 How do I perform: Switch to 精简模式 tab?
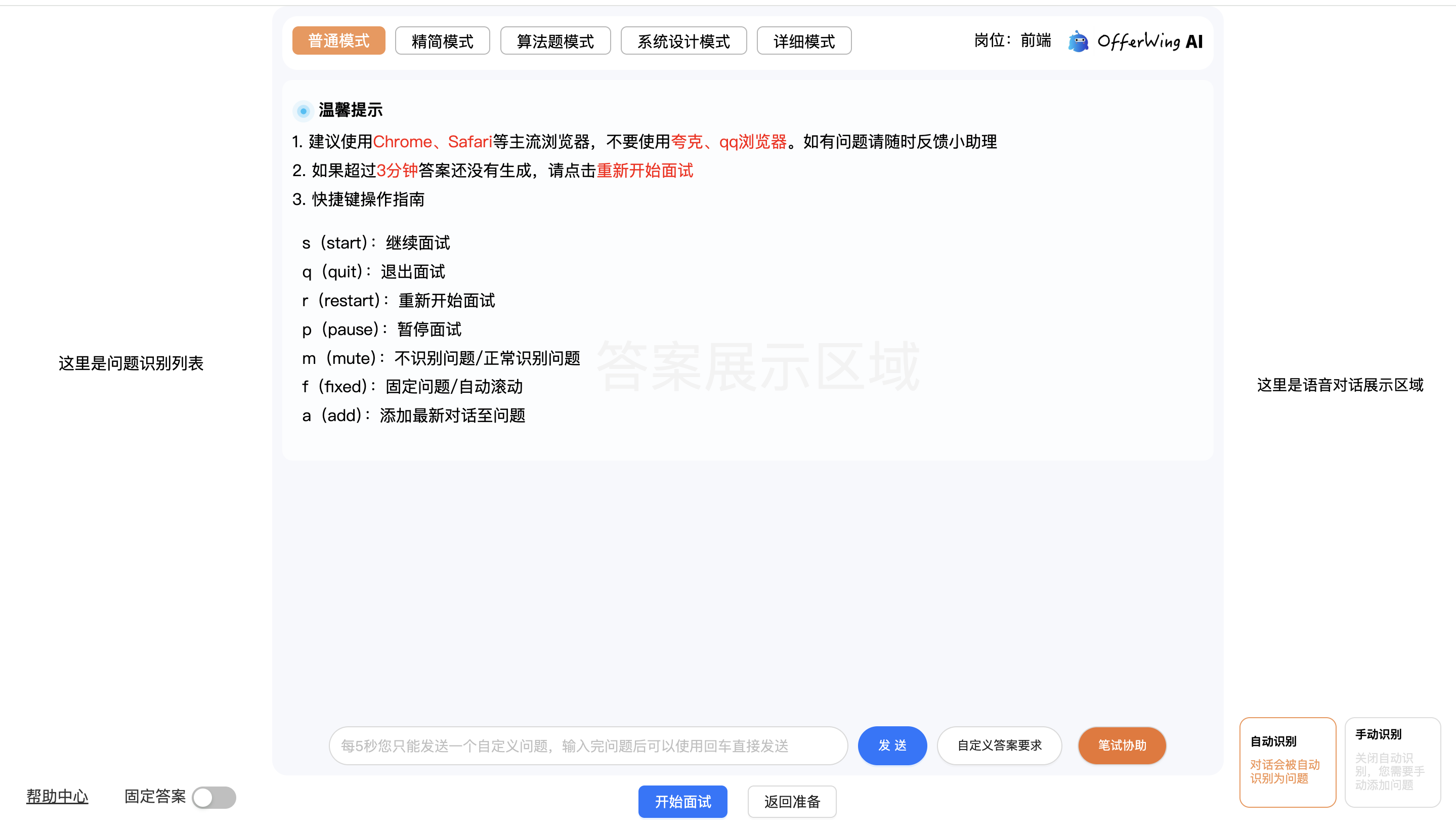(442, 41)
